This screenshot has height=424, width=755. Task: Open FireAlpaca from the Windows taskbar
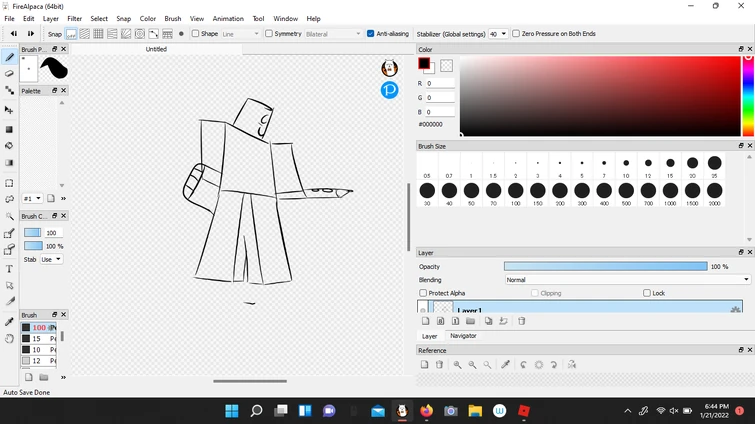pos(402,411)
